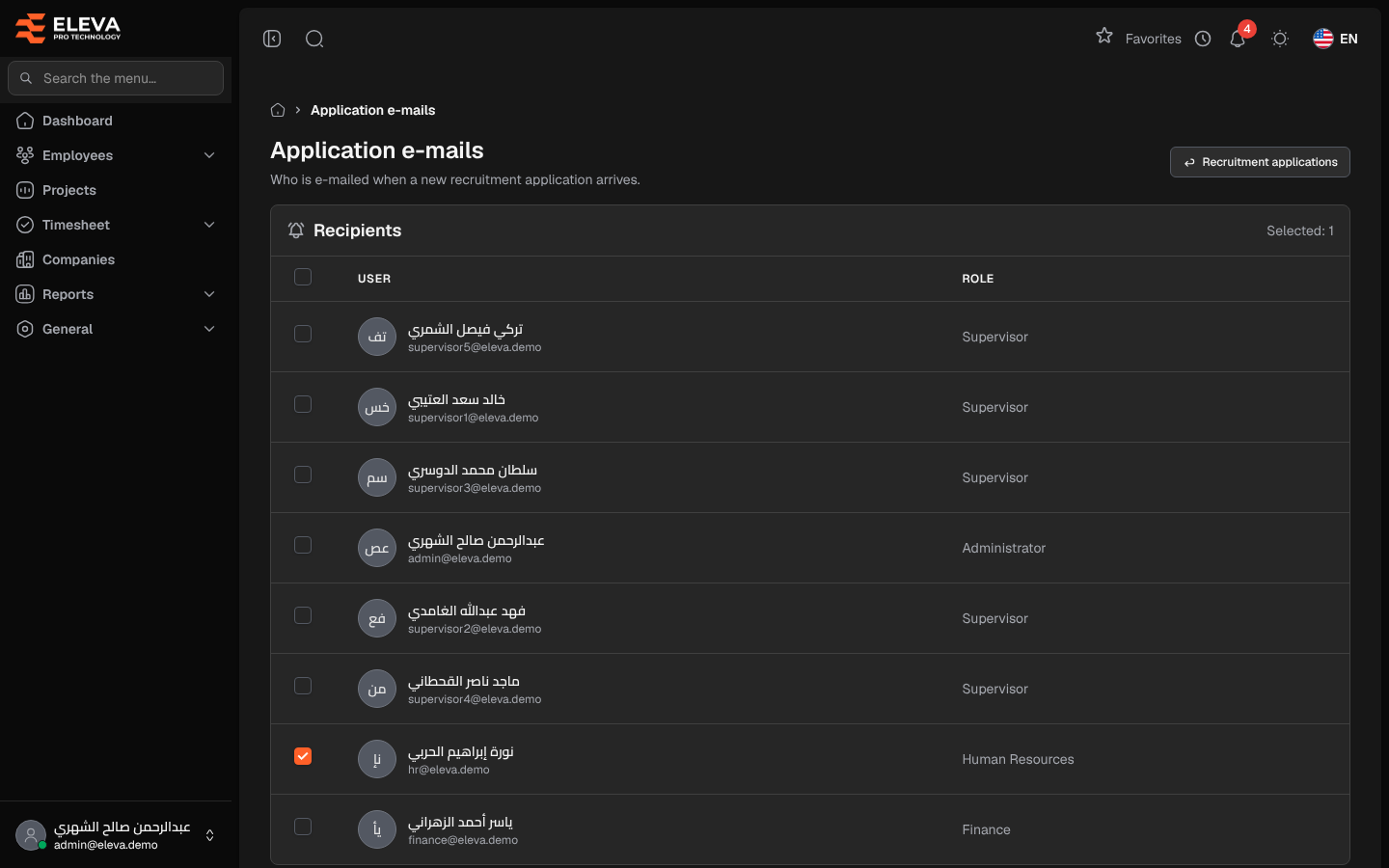Click the avatar of finance@eleva.demo row

tap(377, 829)
